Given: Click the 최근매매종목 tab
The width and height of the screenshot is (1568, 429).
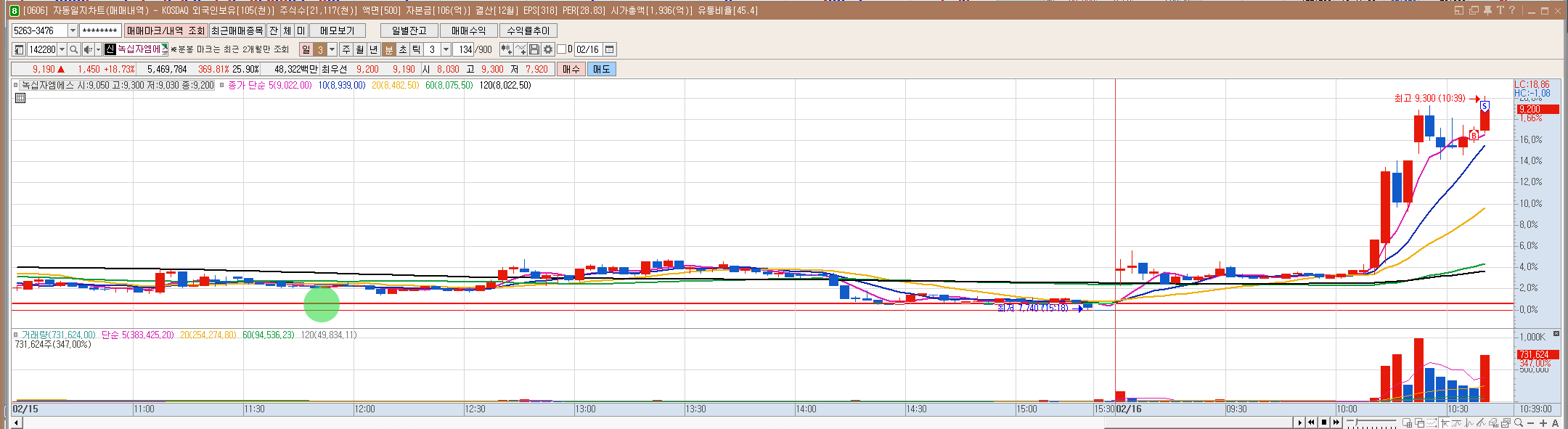Looking at the screenshot, I should [x=237, y=30].
